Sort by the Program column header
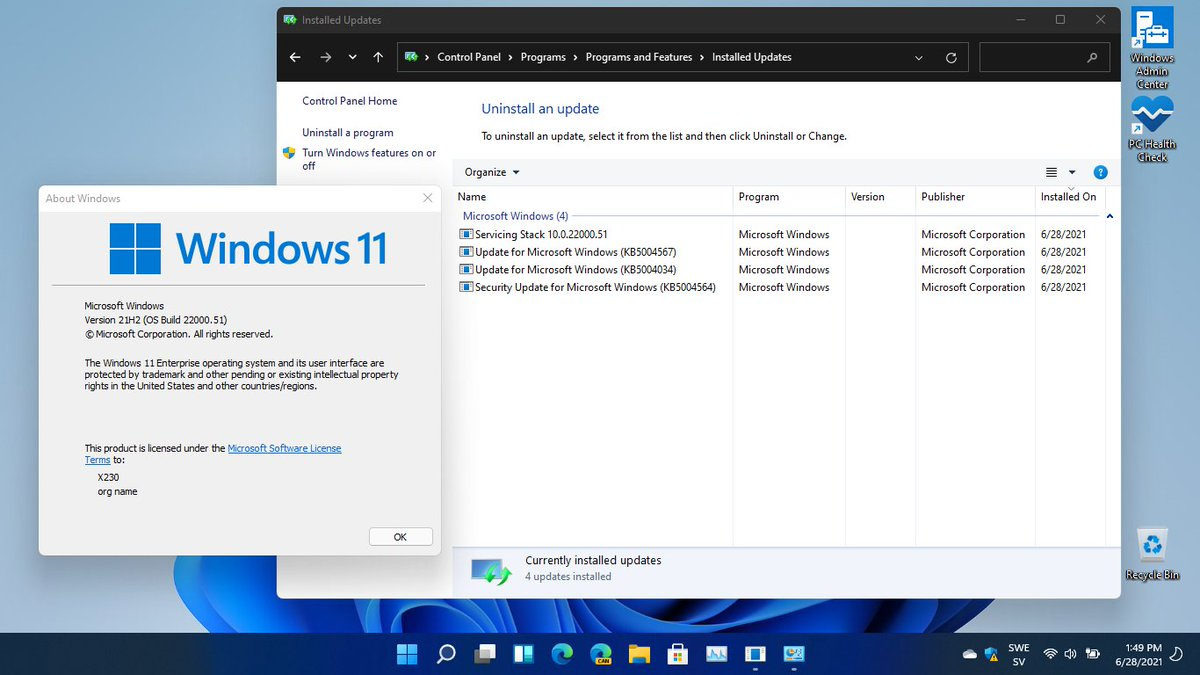Screen dimensions: 1200x675 click(790, 197)
